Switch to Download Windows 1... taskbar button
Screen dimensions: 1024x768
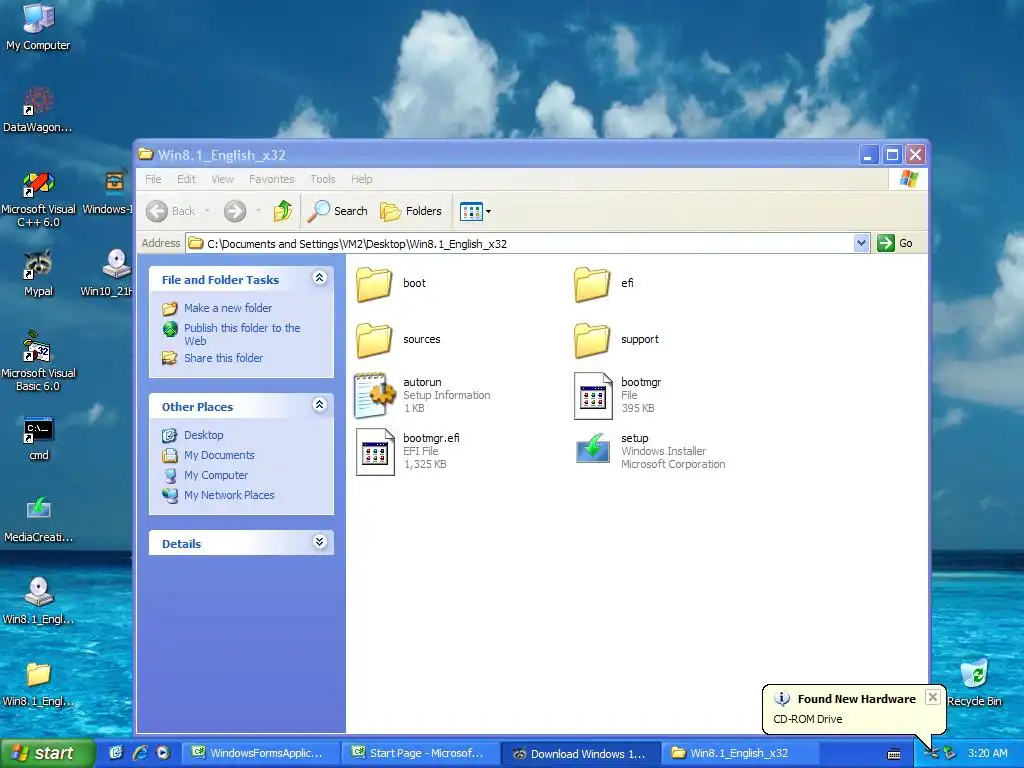581,753
